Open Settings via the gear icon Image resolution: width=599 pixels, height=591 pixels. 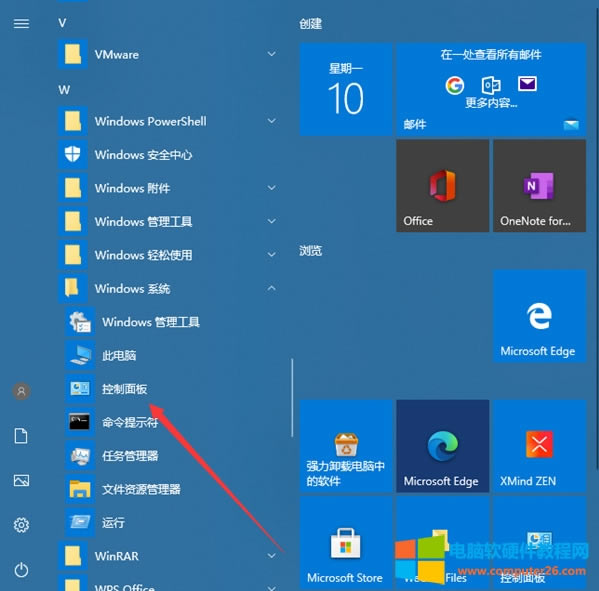pyautogui.click(x=21, y=525)
